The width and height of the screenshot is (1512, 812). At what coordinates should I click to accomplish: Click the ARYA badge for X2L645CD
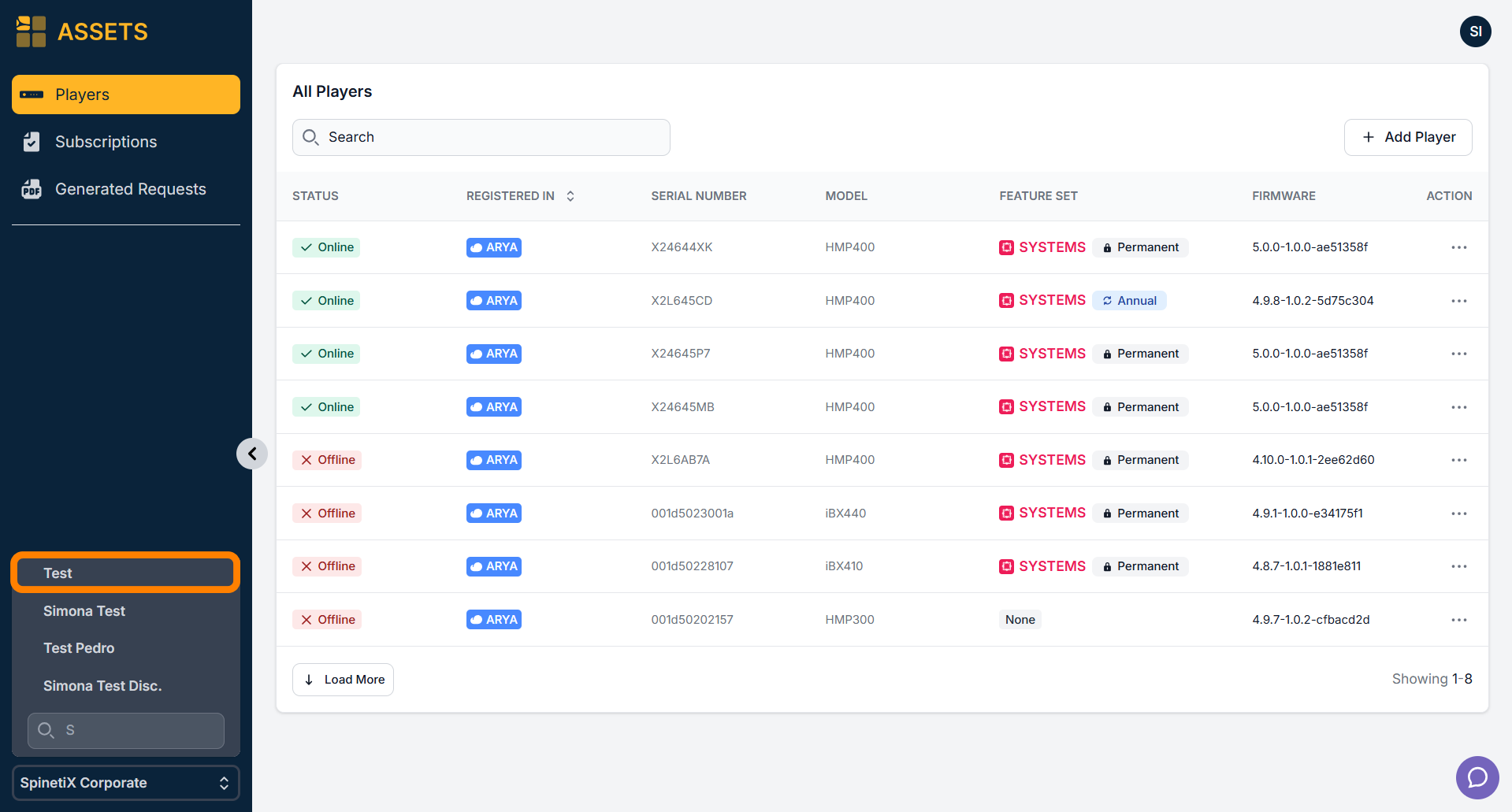494,301
